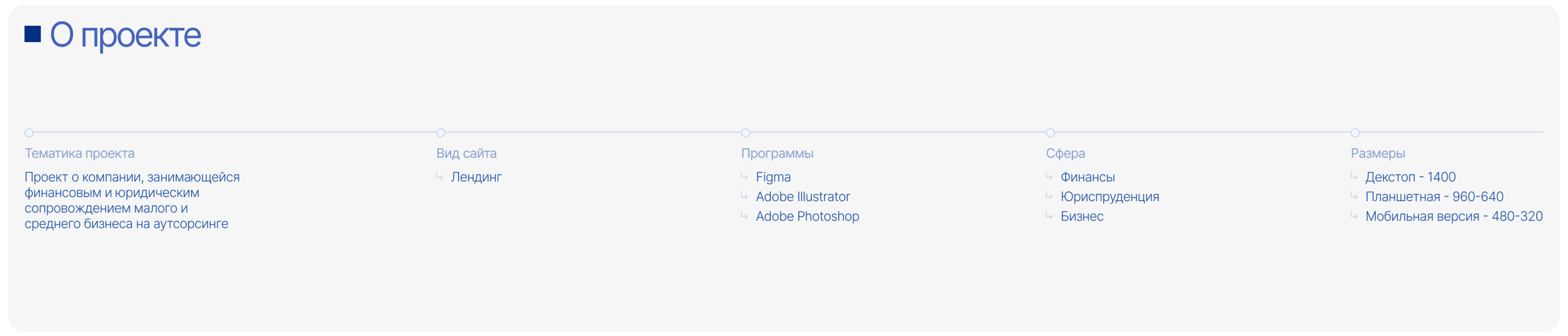Click the "О проекте" section heading

pos(125,35)
